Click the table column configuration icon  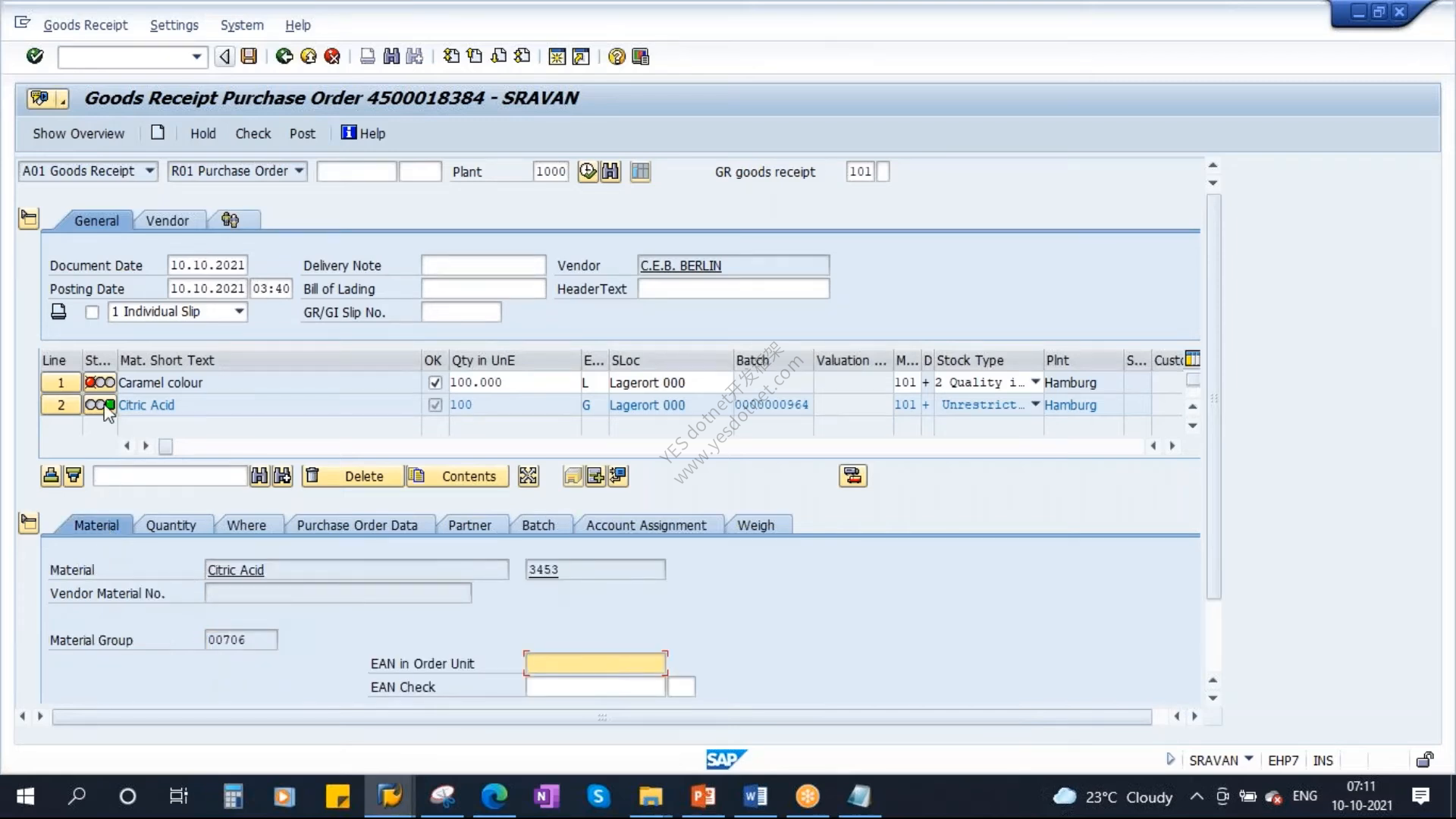tap(1192, 359)
